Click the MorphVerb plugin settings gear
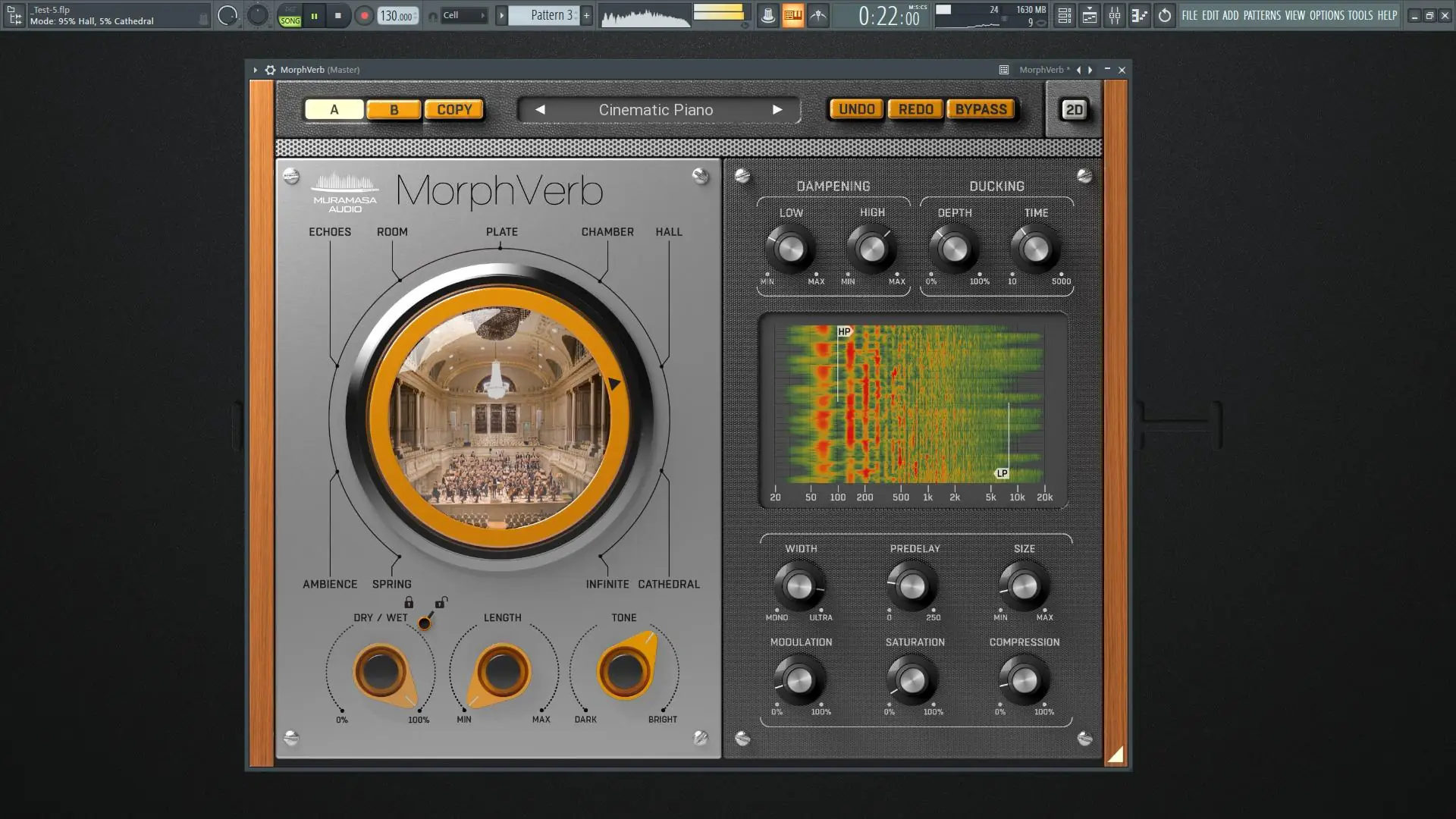 click(x=270, y=70)
